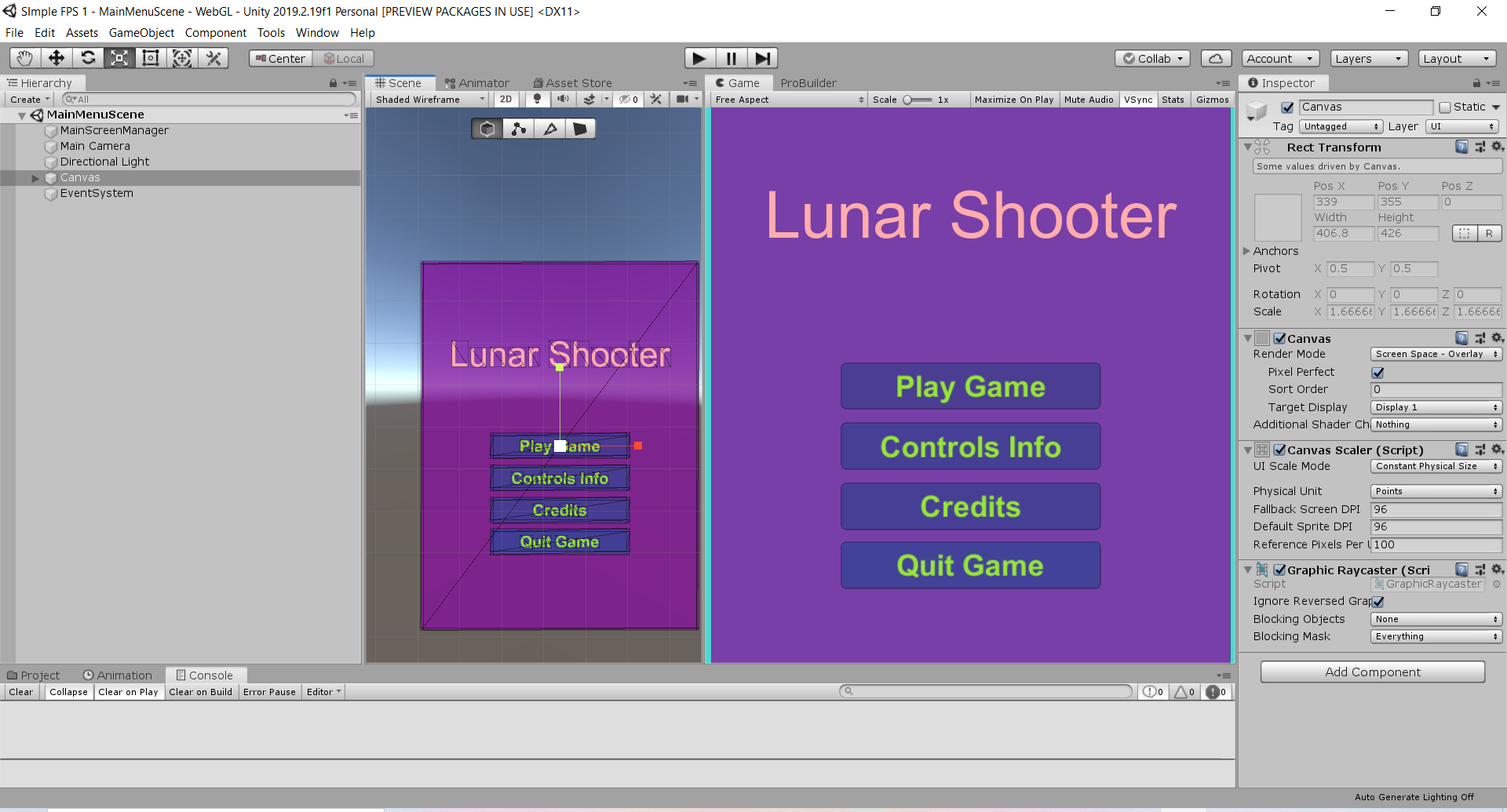
Task: Toggle scene lighting bulb icon
Action: (537, 100)
